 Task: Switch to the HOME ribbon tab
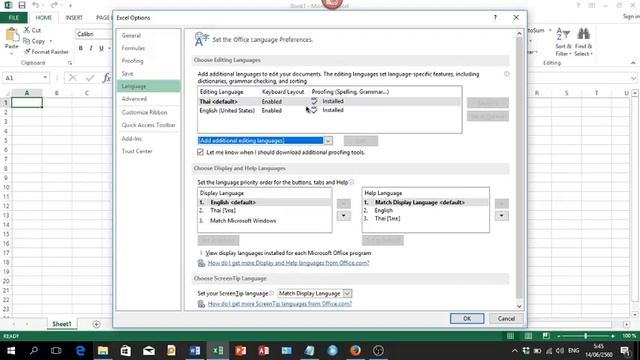point(43,18)
